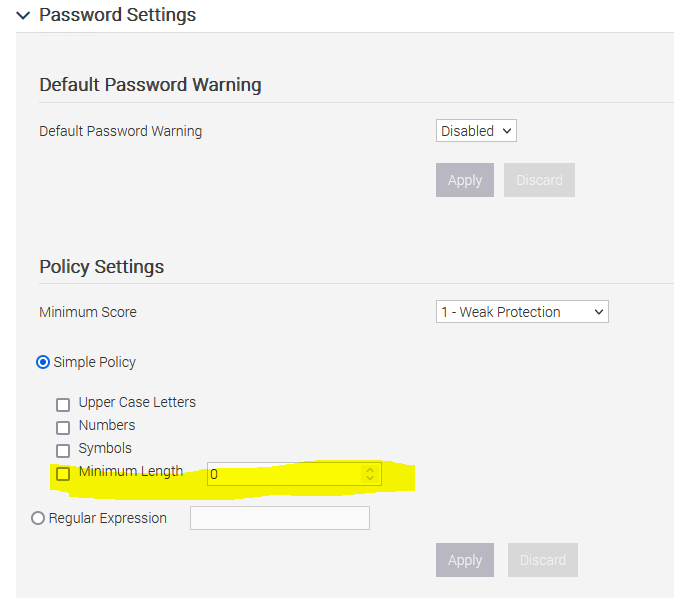Discard the Default Password Warning changes
Image resolution: width=674 pixels, height=598 pixels.
539,180
